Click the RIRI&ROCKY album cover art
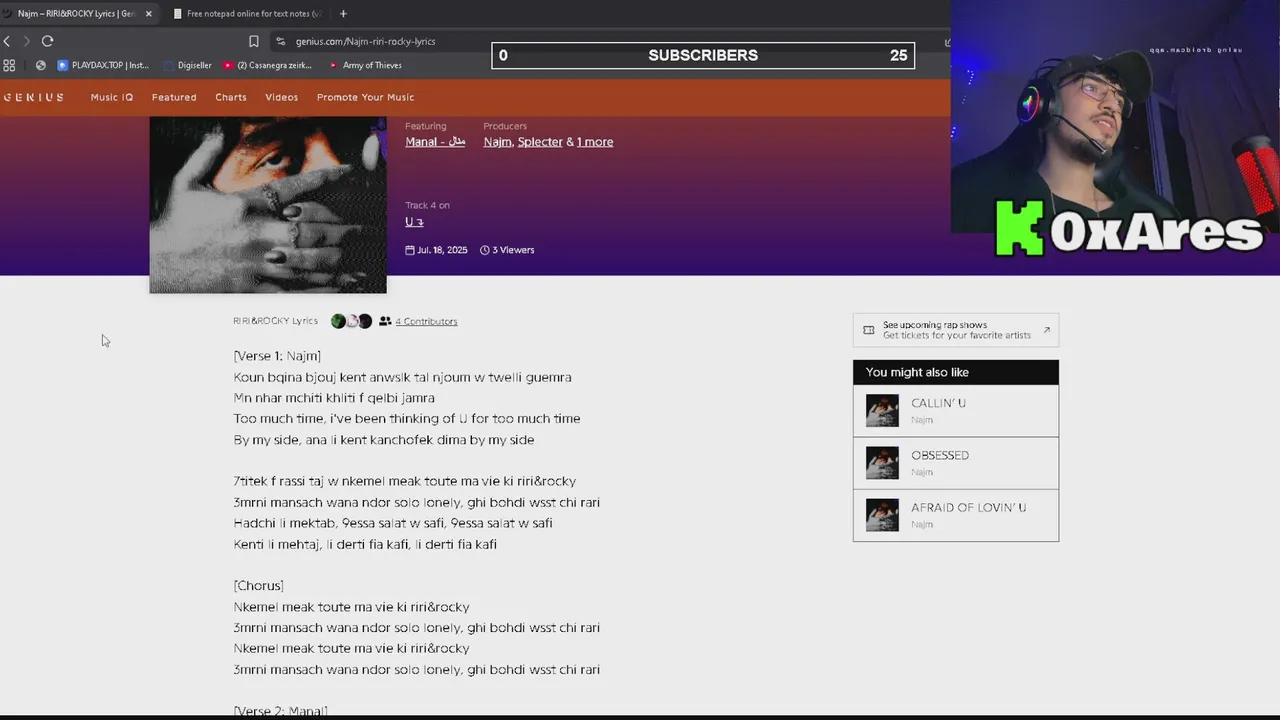1280x720 pixels. pos(268,205)
